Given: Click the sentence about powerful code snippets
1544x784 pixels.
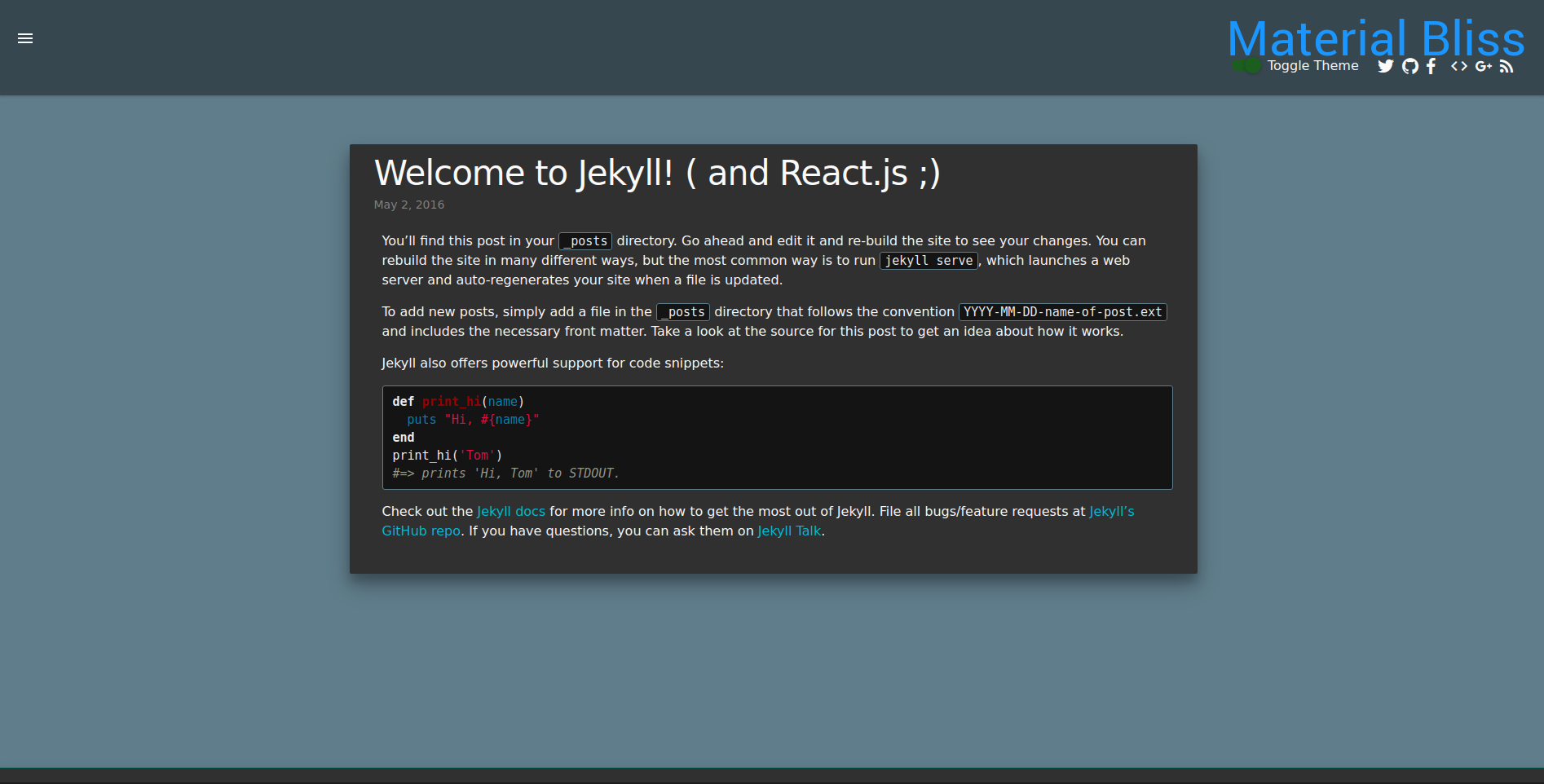Looking at the screenshot, I should [553, 363].
